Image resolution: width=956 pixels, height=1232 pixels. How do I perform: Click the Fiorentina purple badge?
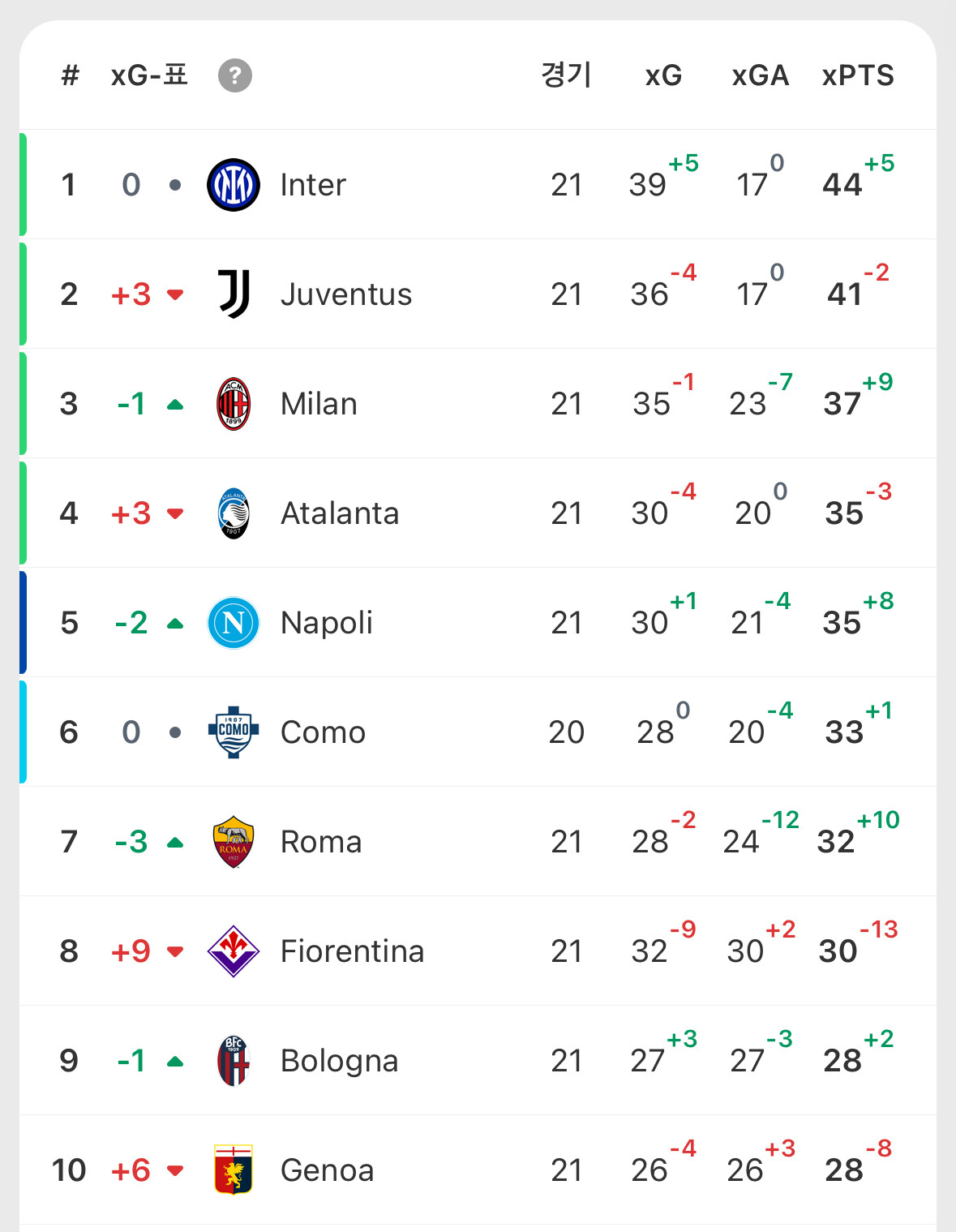234,951
